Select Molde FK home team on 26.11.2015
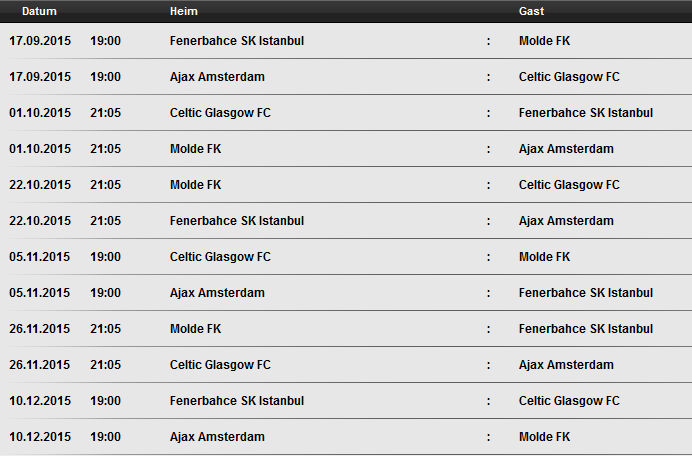Viewport: 692px width, 456px height. [x=196, y=329]
